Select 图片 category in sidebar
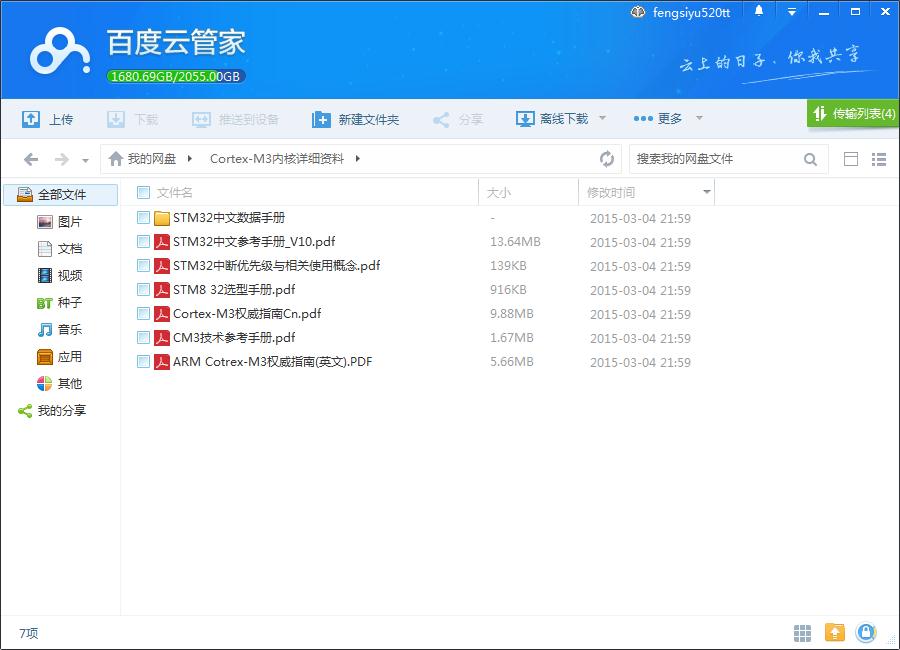The width and height of the screenshot is (900, 650). point(60,222)
